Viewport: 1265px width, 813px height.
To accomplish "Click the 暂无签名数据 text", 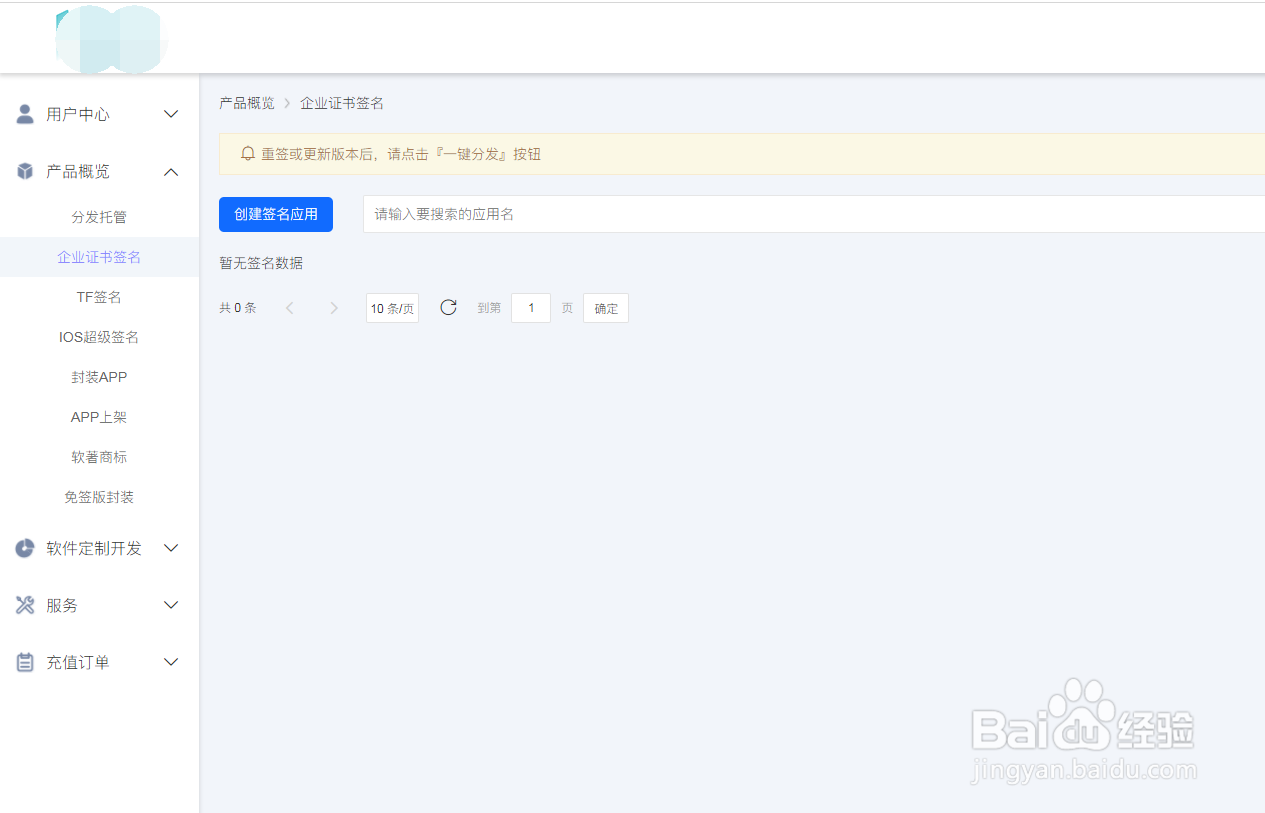I will 261,263.
